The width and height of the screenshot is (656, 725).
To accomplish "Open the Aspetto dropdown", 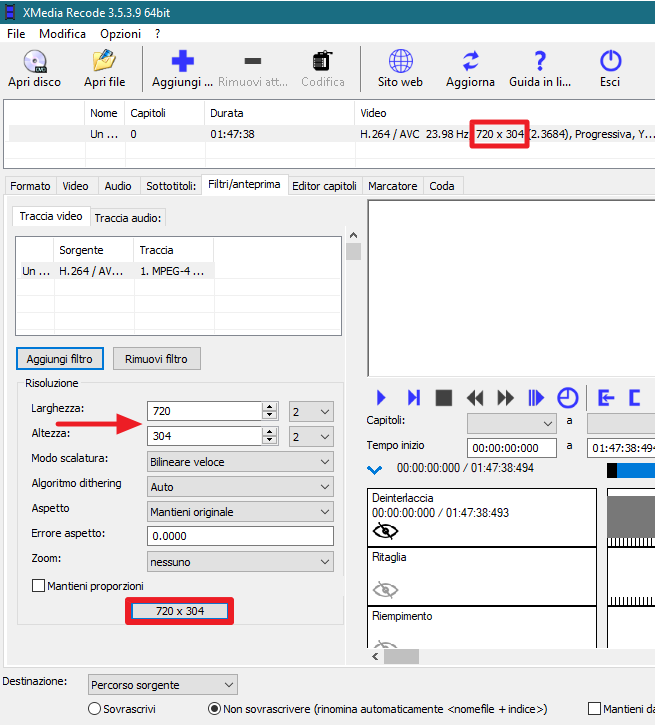I will click(240, 511).
